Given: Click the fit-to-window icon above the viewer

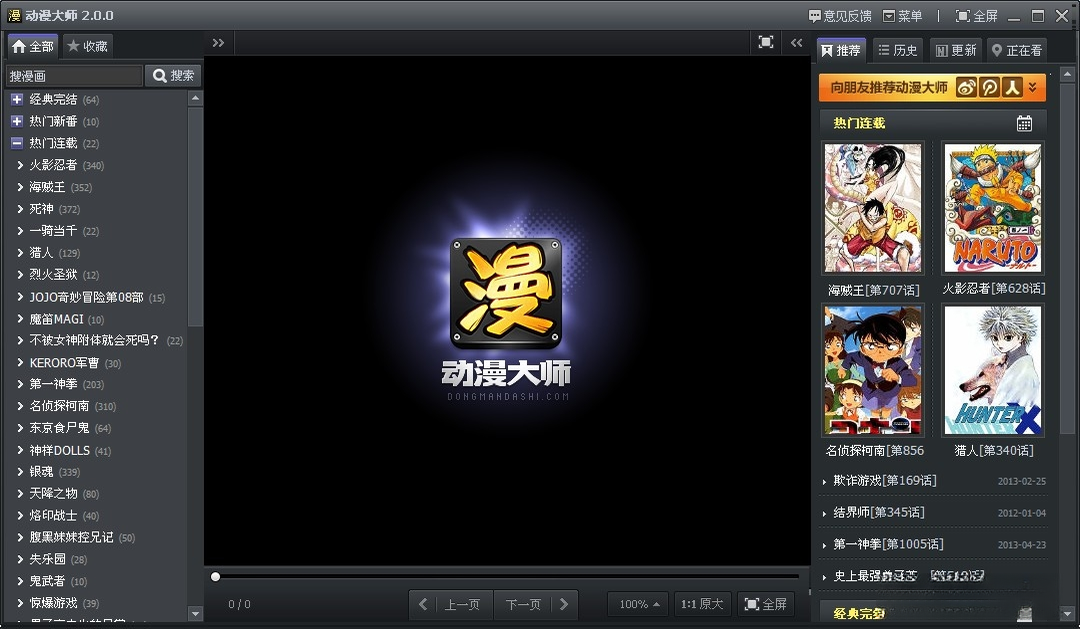Looking at the screenshot, I should pos(766,42).
